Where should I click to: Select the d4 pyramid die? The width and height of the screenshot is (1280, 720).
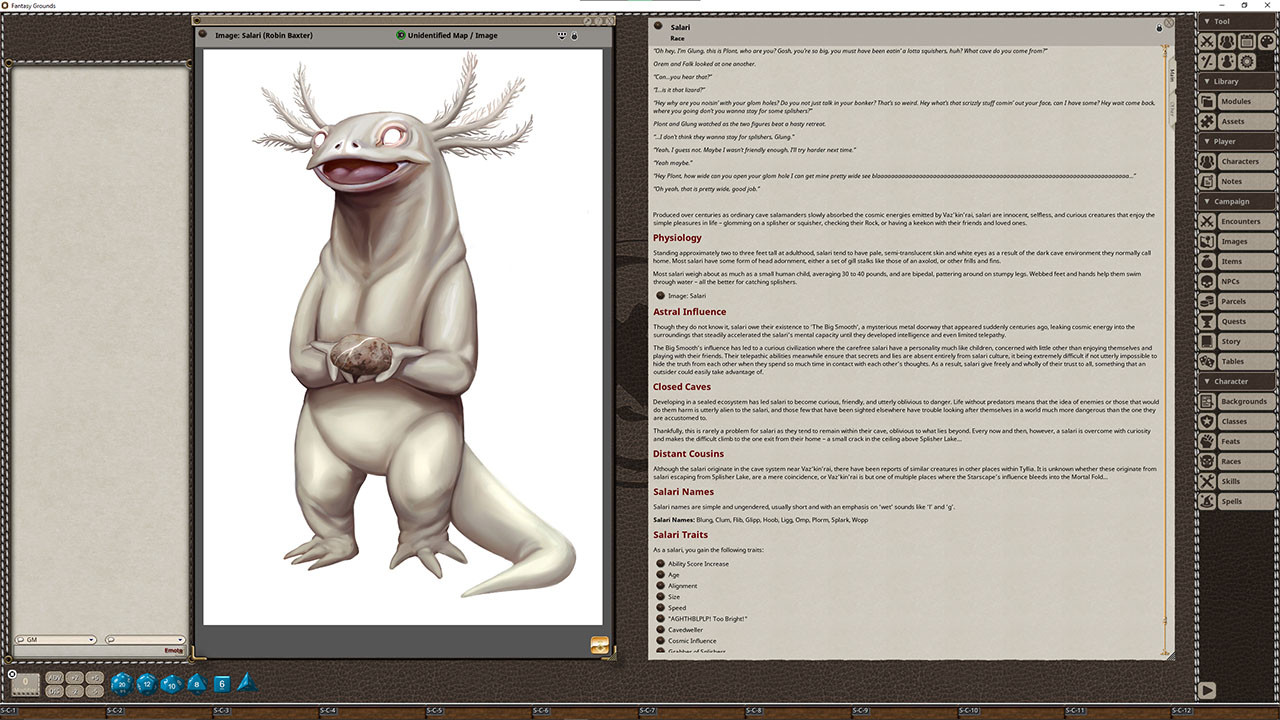(x=246, y=683)
